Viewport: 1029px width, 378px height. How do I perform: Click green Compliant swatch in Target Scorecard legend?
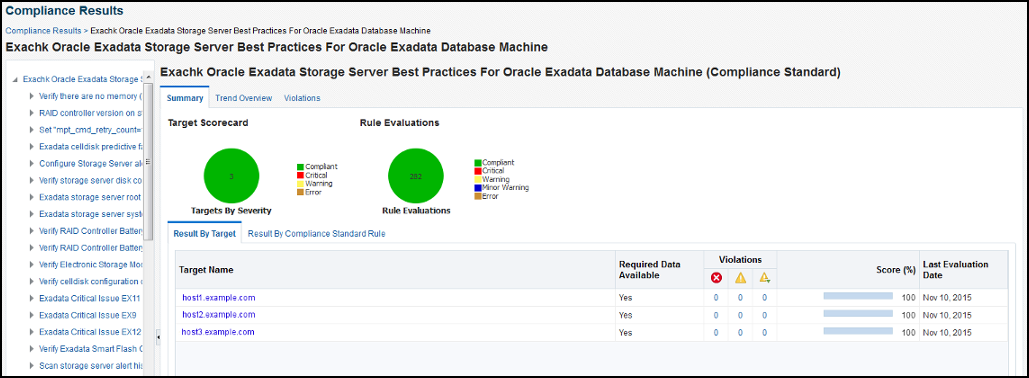click(x=300, y=167)
